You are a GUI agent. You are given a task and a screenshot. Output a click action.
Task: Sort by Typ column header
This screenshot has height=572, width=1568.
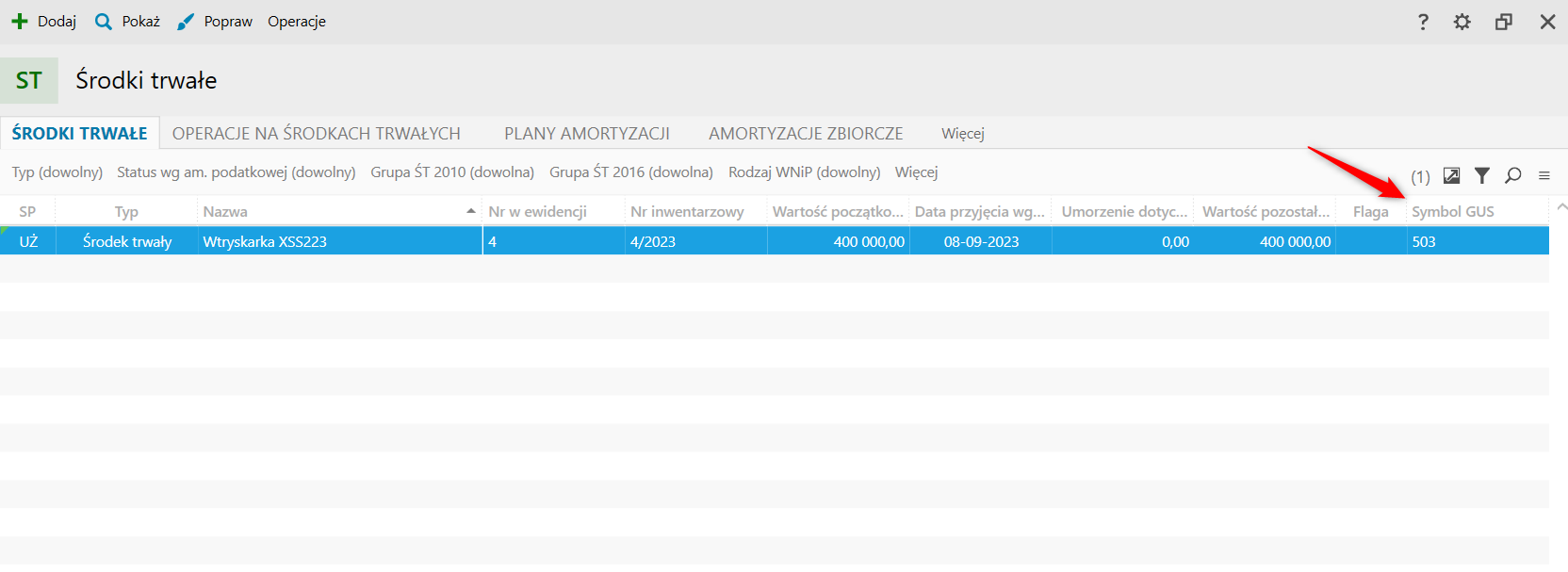click(126, 211)
